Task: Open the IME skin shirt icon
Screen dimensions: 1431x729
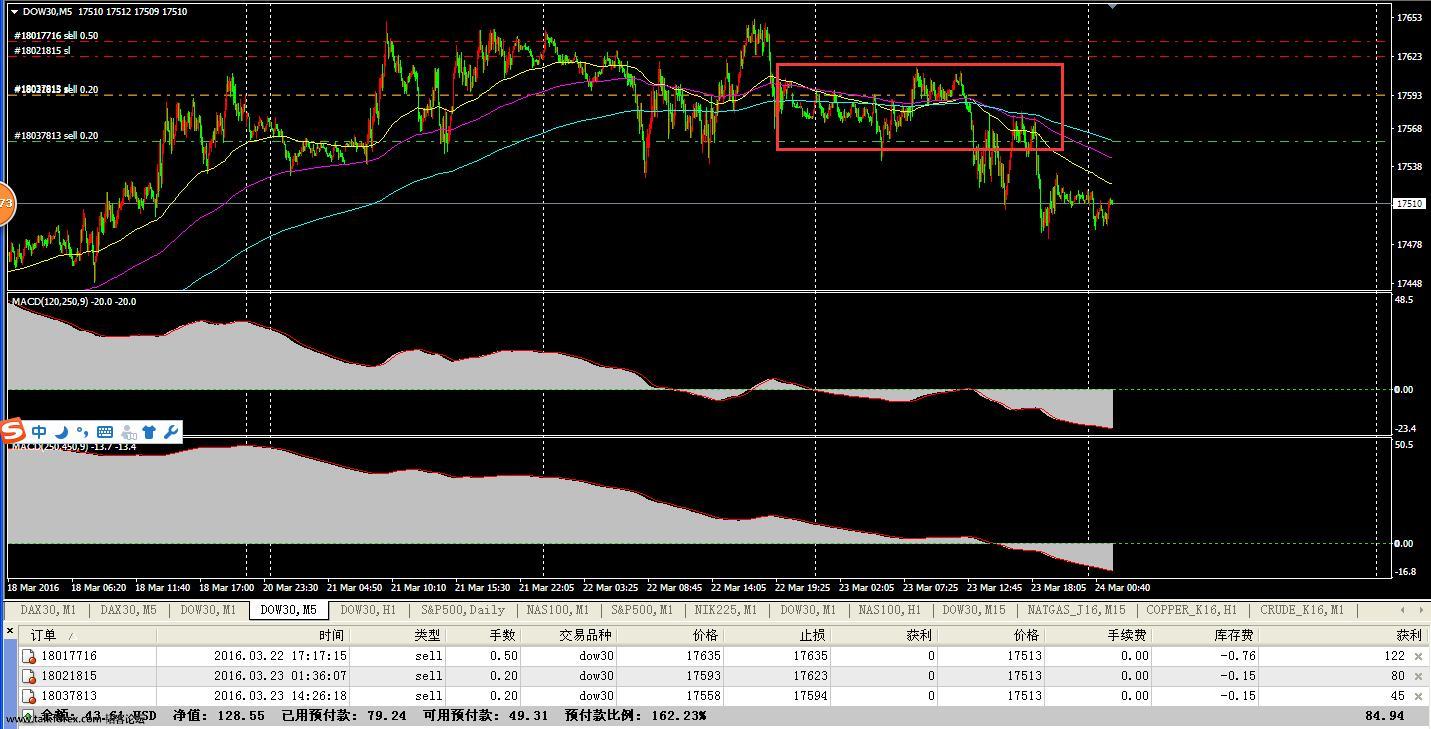Action: tap(149, 432)
